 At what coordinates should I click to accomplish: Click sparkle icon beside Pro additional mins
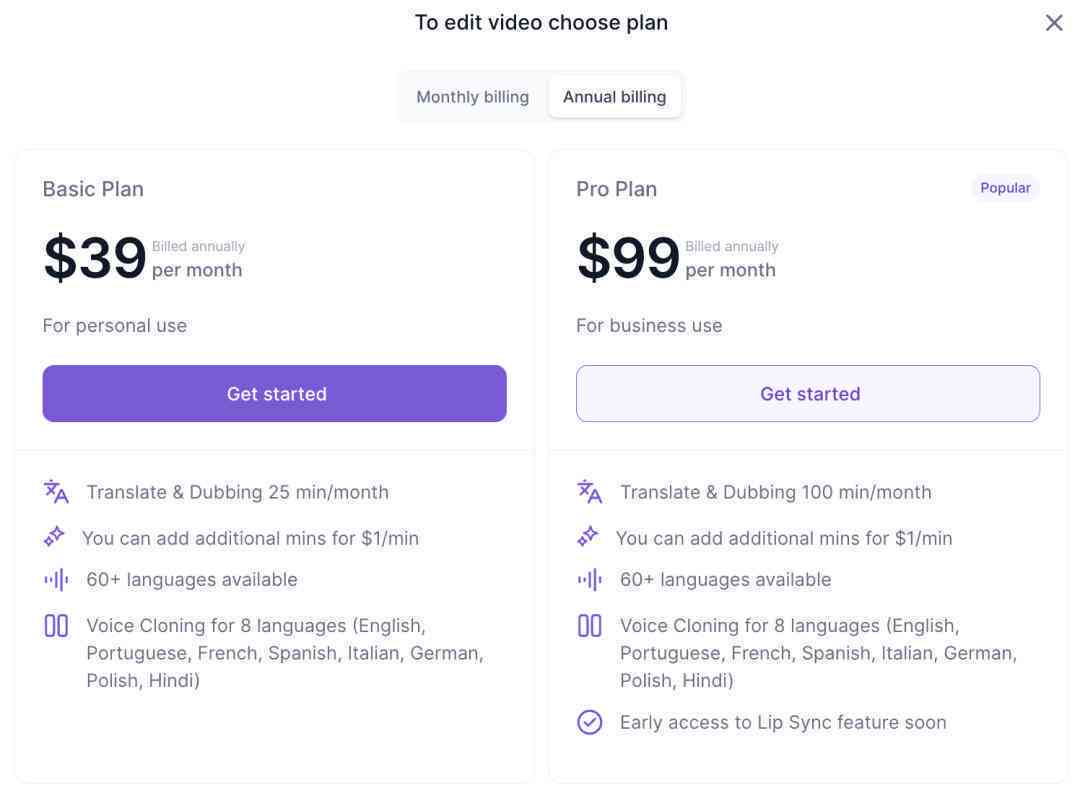click(588, 536)
